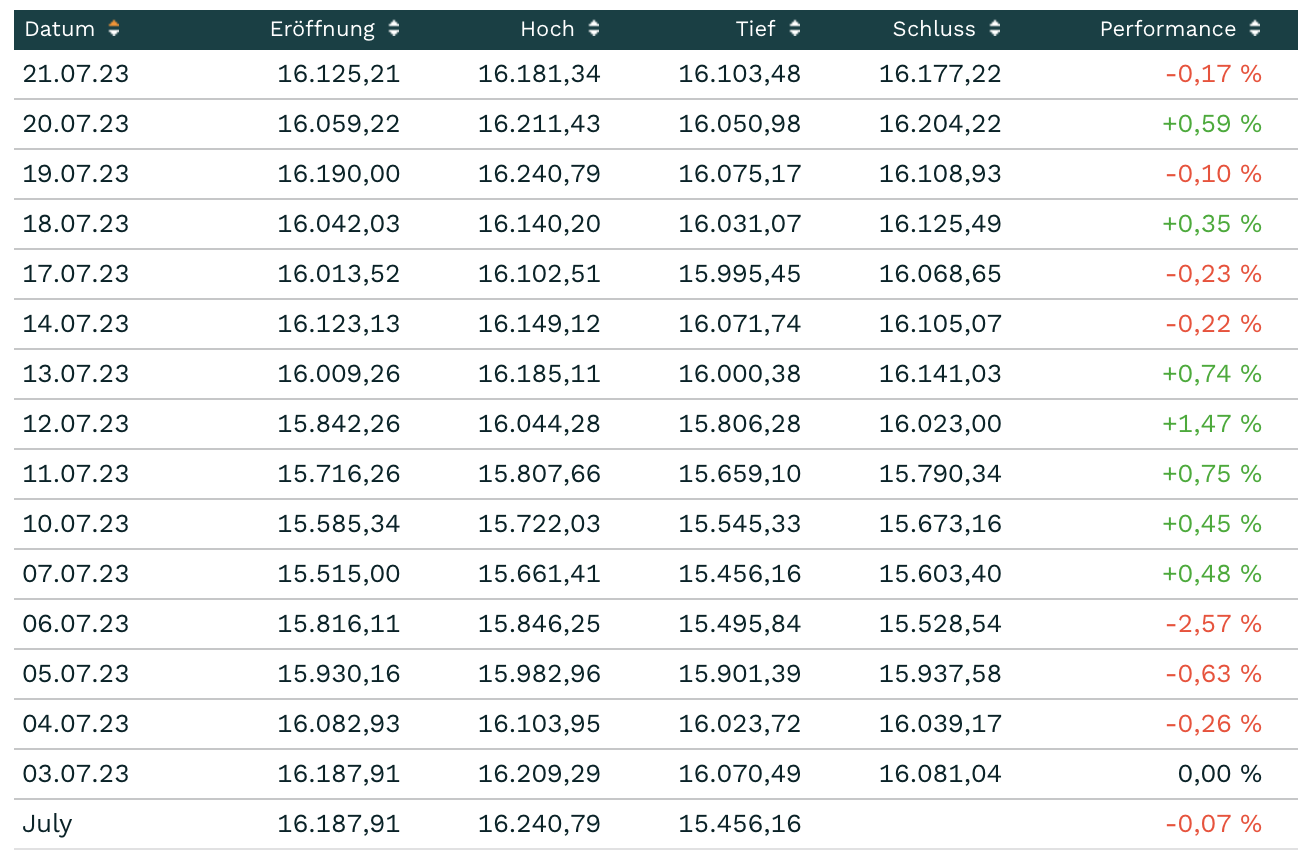This screenshot has height=856, width=1298.
Task: Click the Hoch column header label
Action: pos(547,29)
